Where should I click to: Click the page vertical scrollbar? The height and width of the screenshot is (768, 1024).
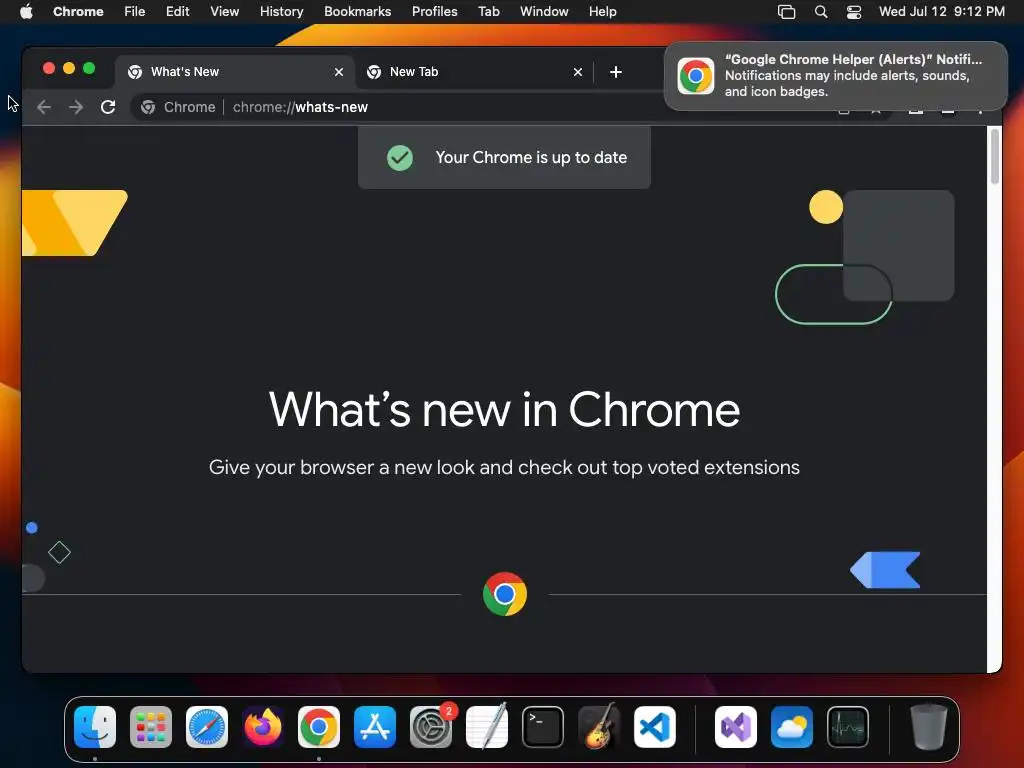(994, 157)
